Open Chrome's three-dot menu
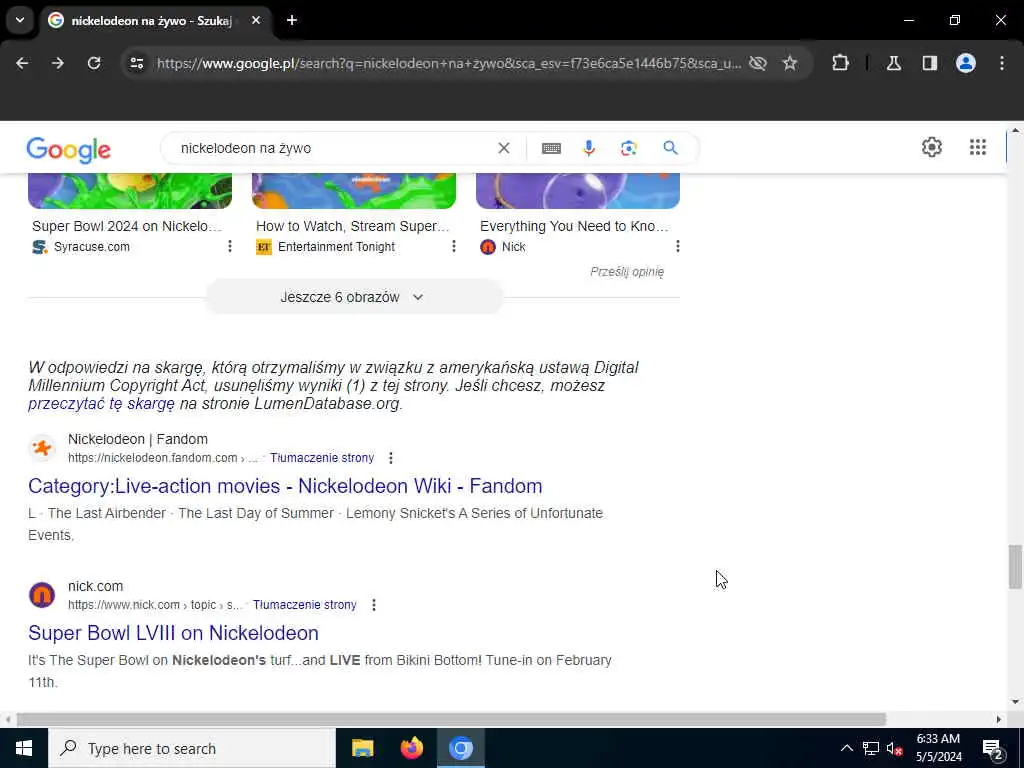The height and width of the screenshot is (768, 1024). [1002, 63]
